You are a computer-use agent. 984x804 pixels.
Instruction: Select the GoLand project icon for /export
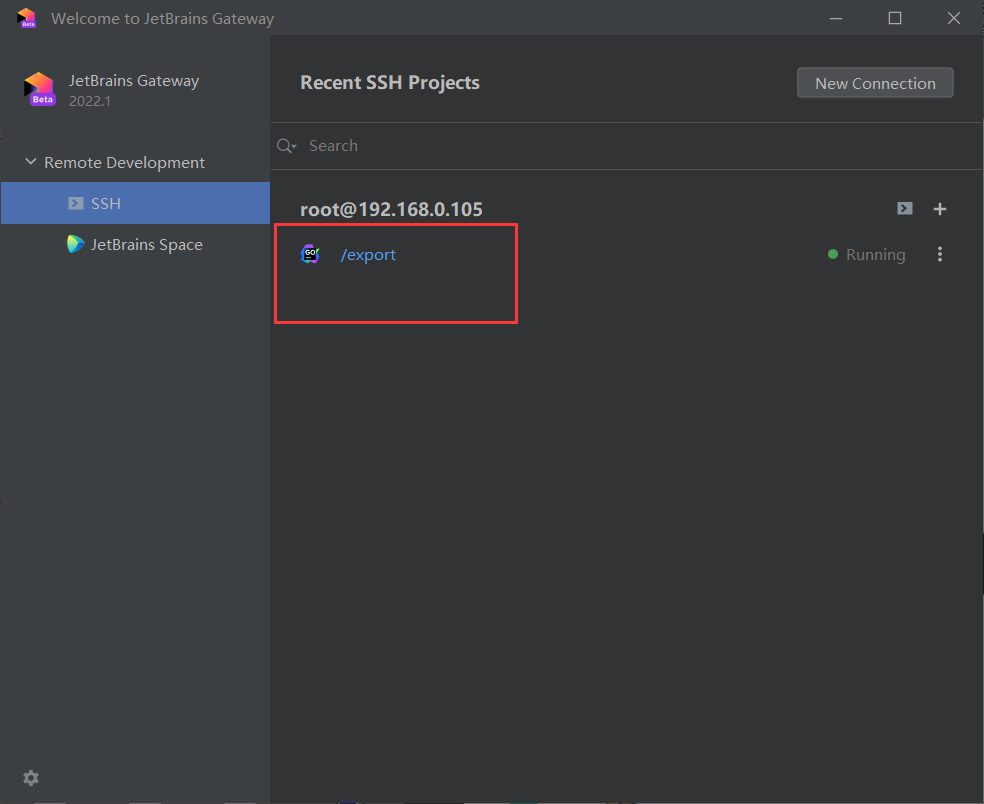click(311, 254)
